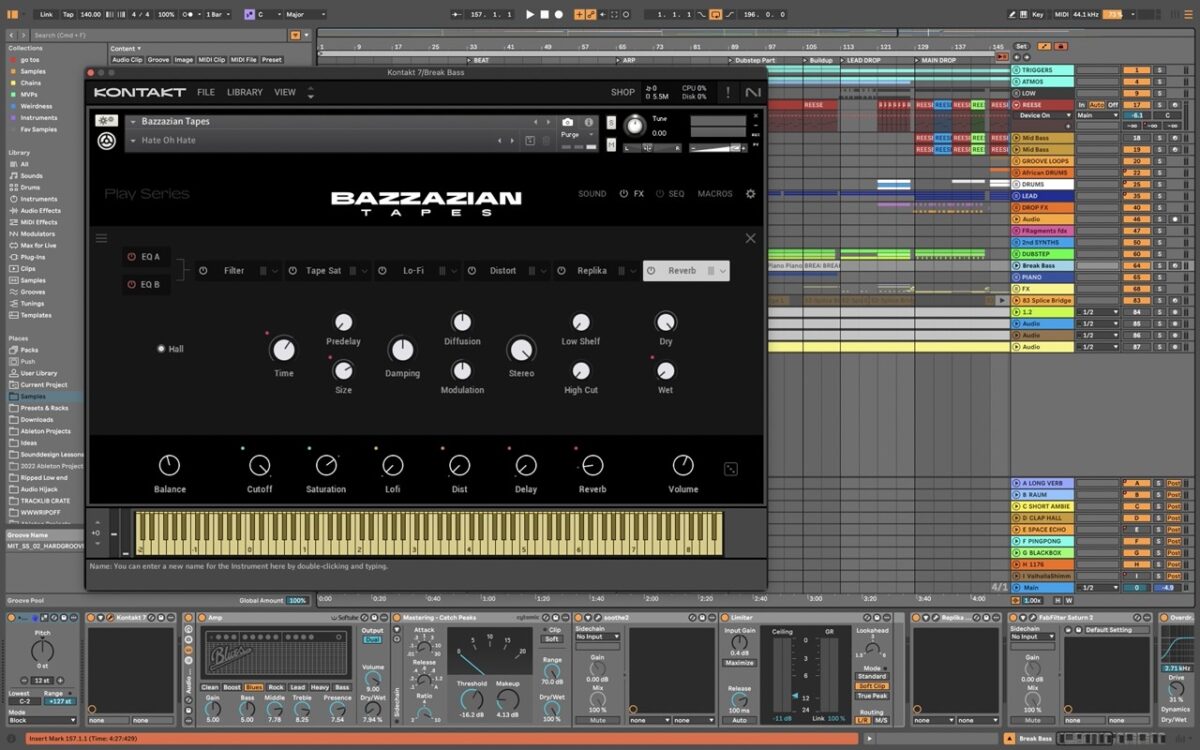The width and height of the screenshot is (1200, 750).
Task: Switch to MACROS tab
Action: point(715,194)
